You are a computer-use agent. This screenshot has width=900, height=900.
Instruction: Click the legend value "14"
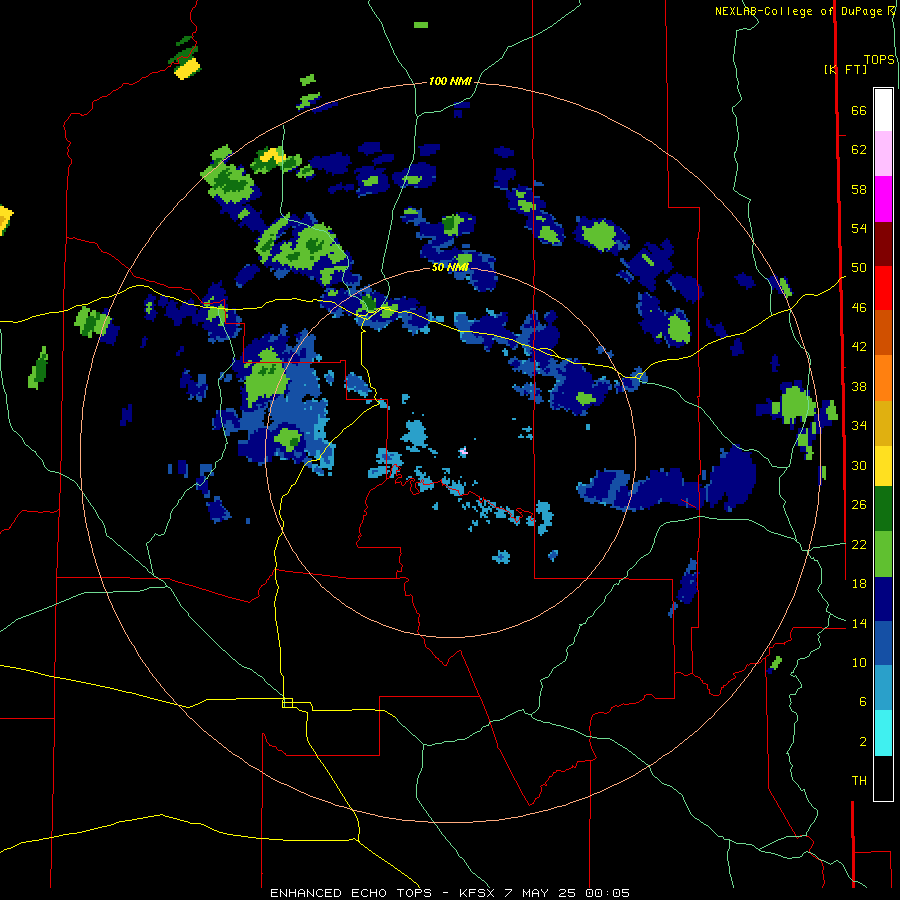click(x=859, y=623)
